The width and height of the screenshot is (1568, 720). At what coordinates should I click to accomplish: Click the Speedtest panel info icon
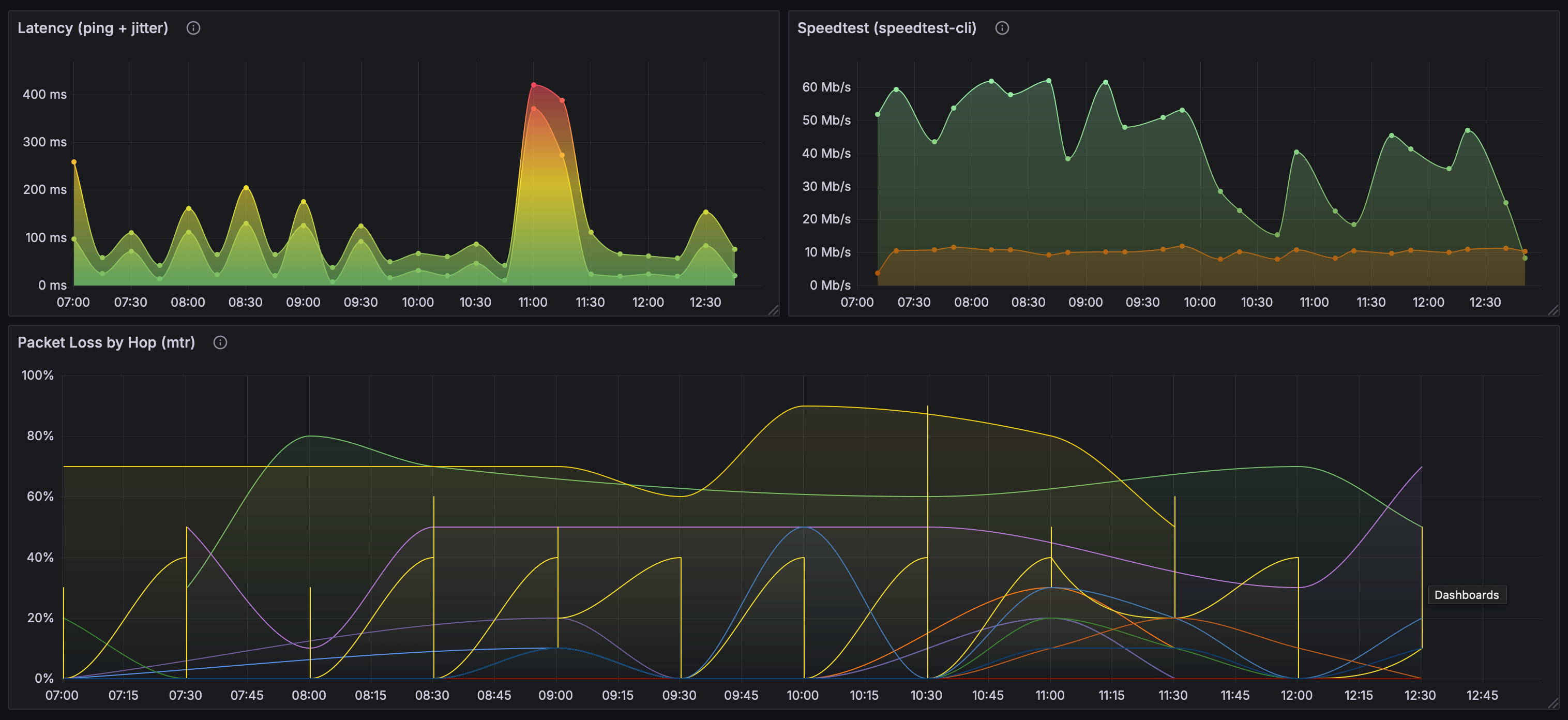coord(1001,28)
